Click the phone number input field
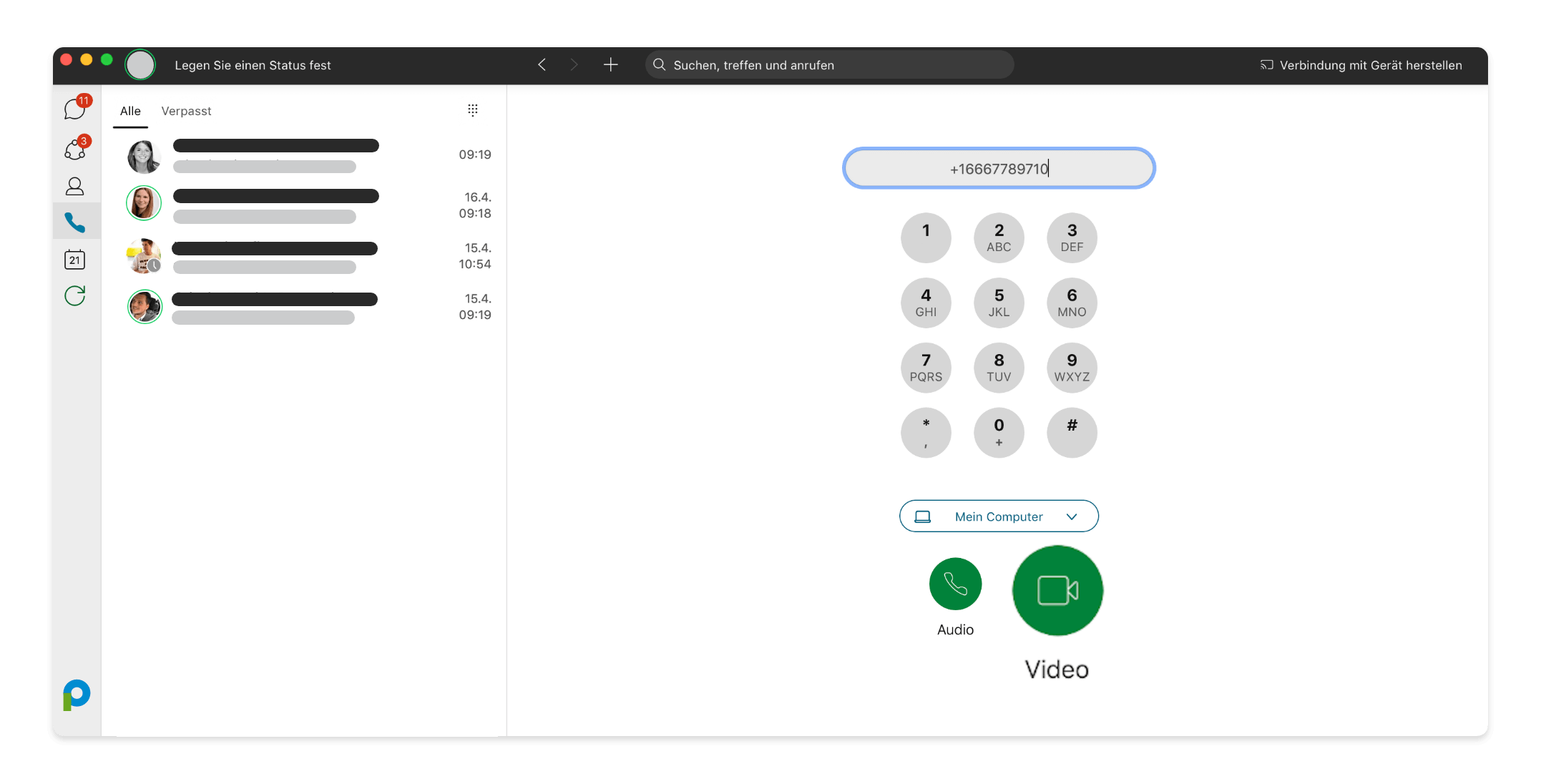This screenshot has width=1541, height=784. [999, 169]
